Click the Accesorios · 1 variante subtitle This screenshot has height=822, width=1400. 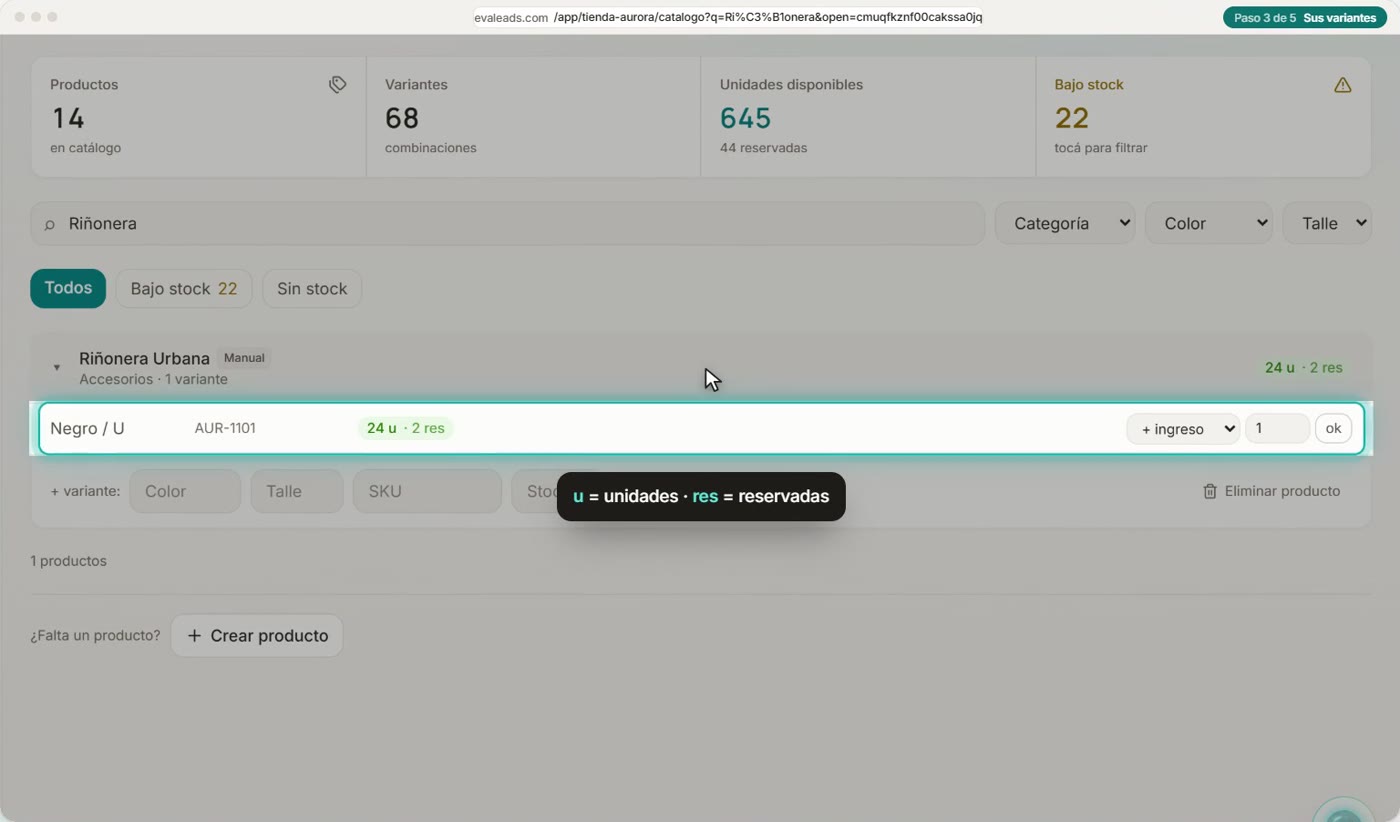point(153,380)
